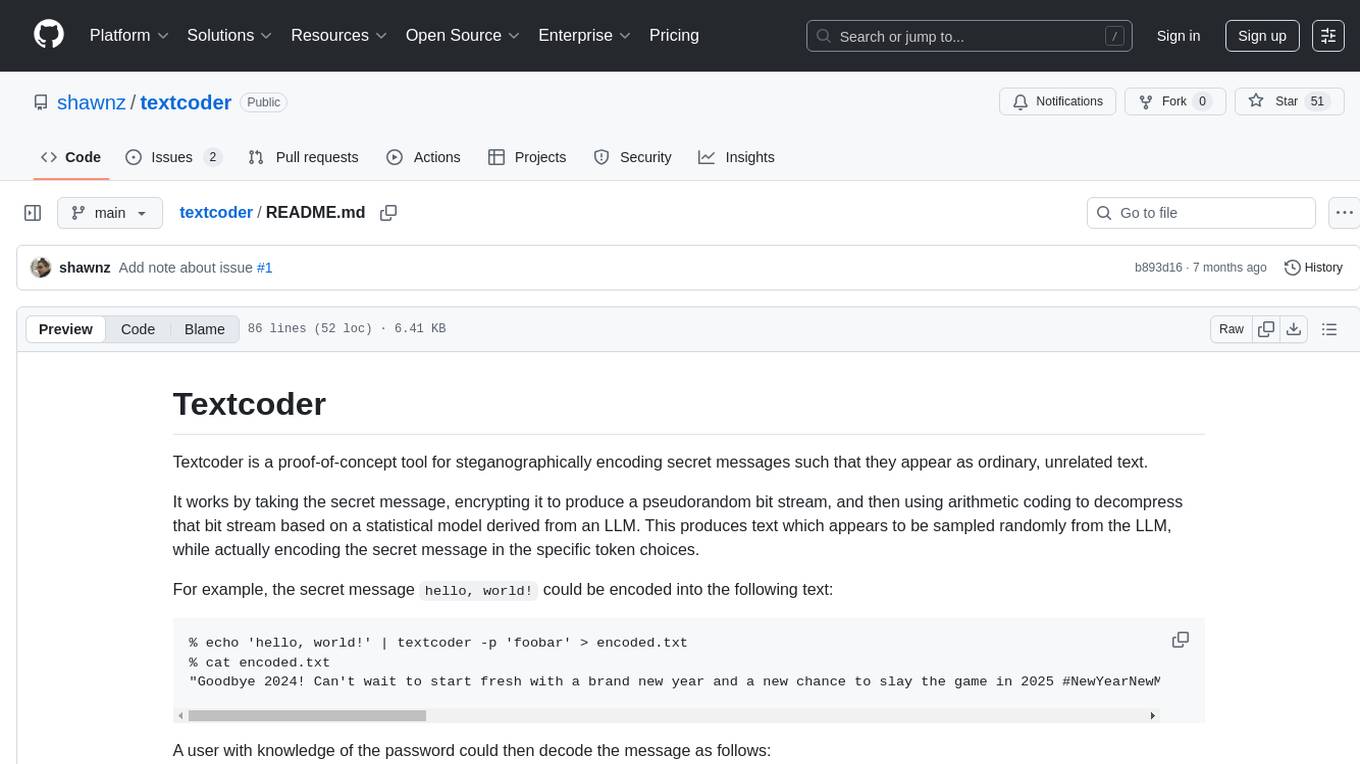The height and width of the screenshot is (764, 1360).
Task: Open the Security tab
Action: tap(632, 157)
